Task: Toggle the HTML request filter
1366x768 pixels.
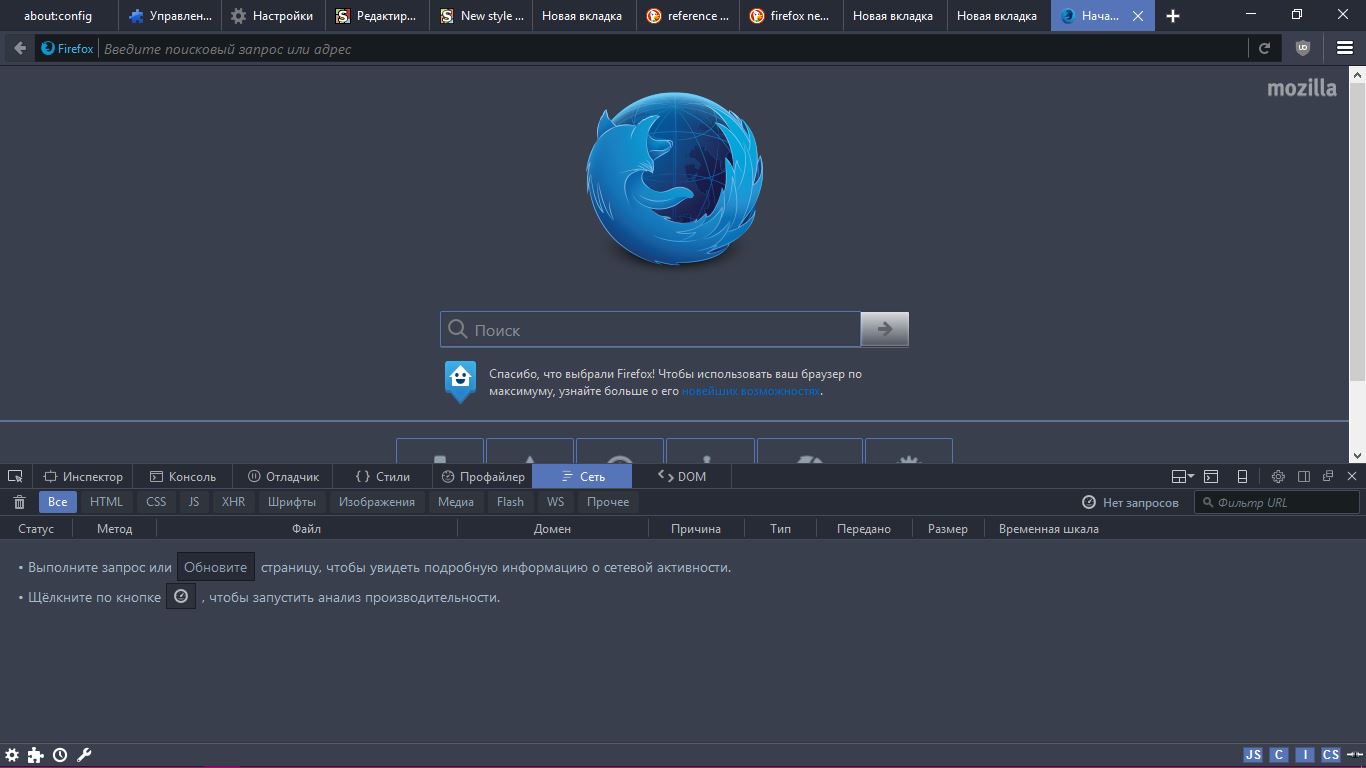Action: click(x=106, y=502)
